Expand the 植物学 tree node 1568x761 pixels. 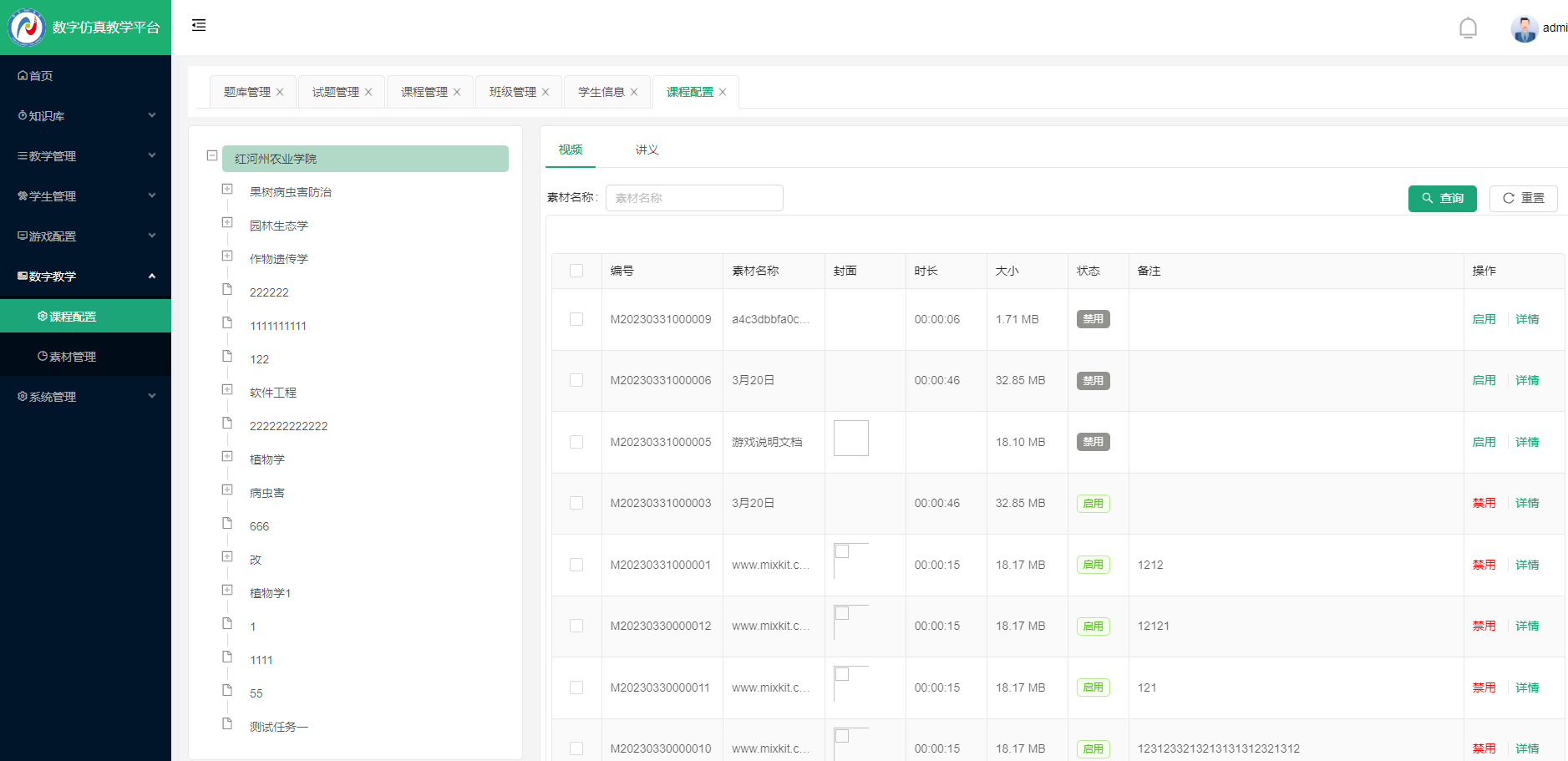[x=227, y=456]
